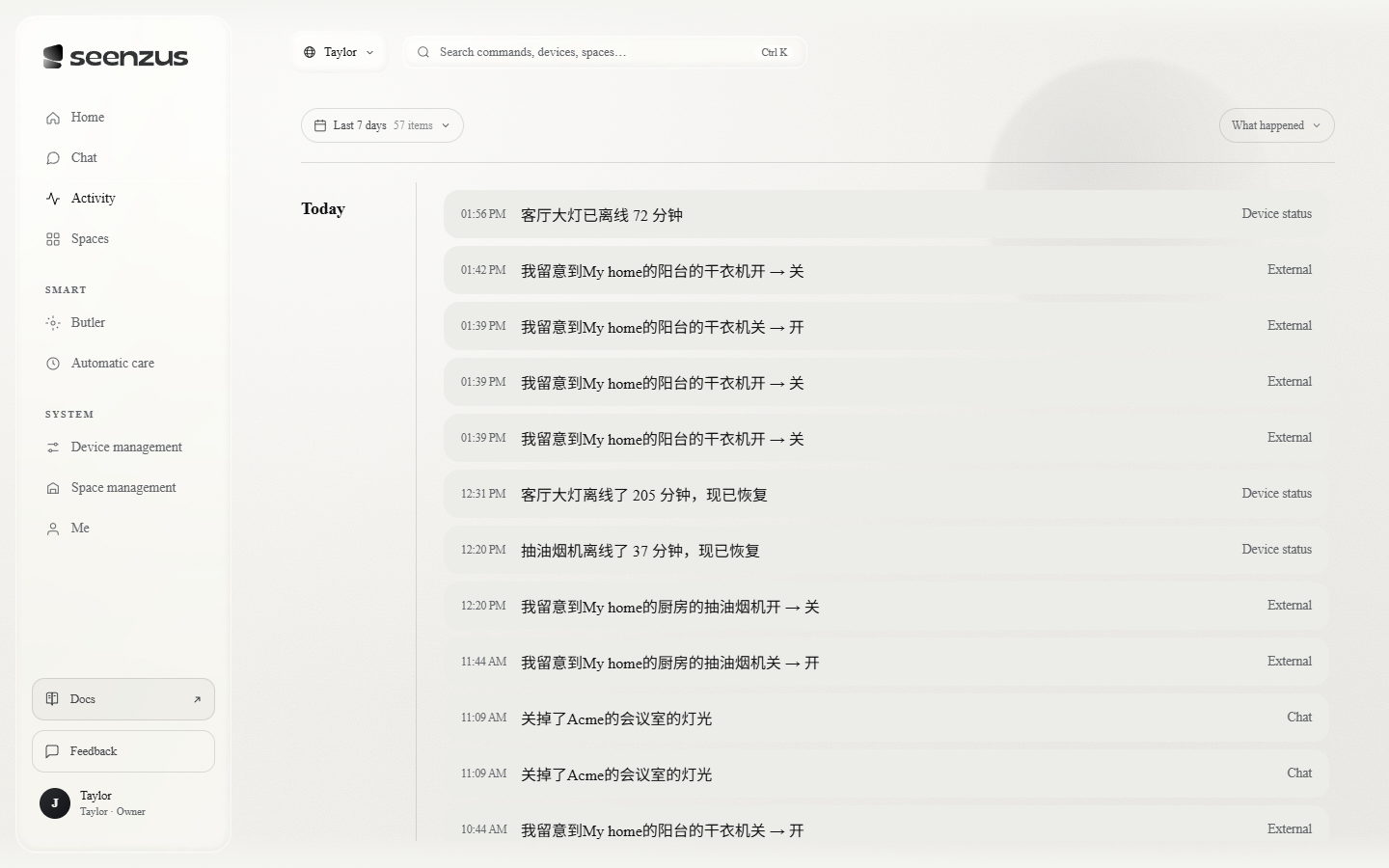Click the Docs external link arrow
This screenshot has height=868, width=1389.
pyautogui.click(x=197, y=699)
